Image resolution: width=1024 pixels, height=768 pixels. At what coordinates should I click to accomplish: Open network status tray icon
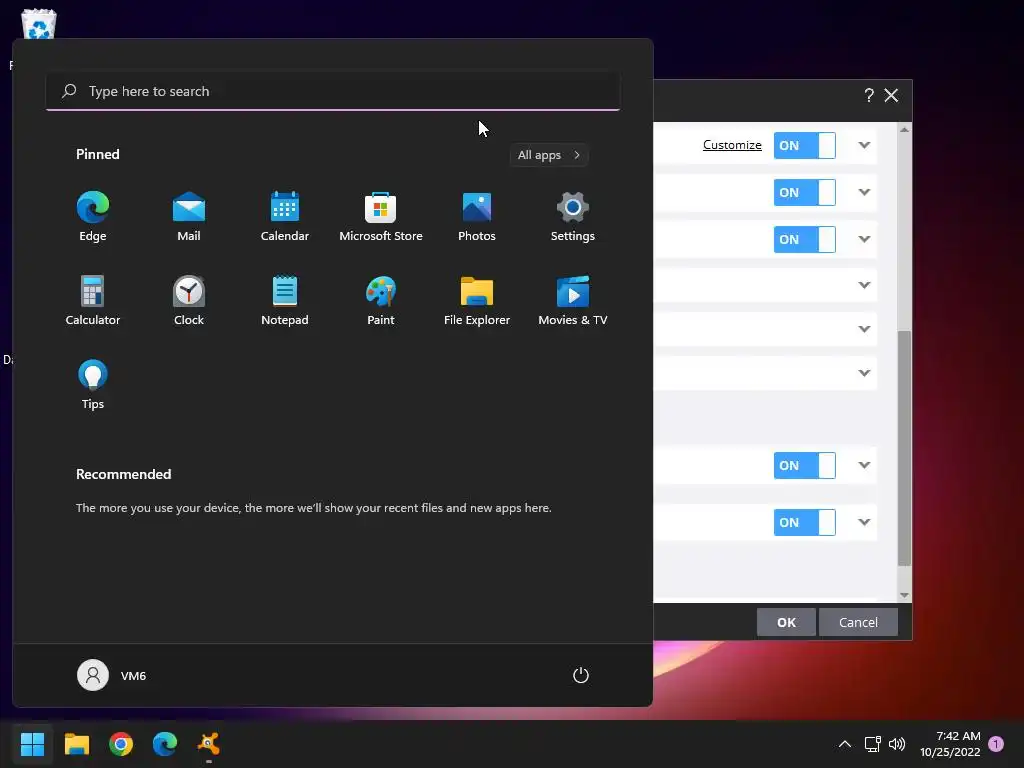coord(872,744)
